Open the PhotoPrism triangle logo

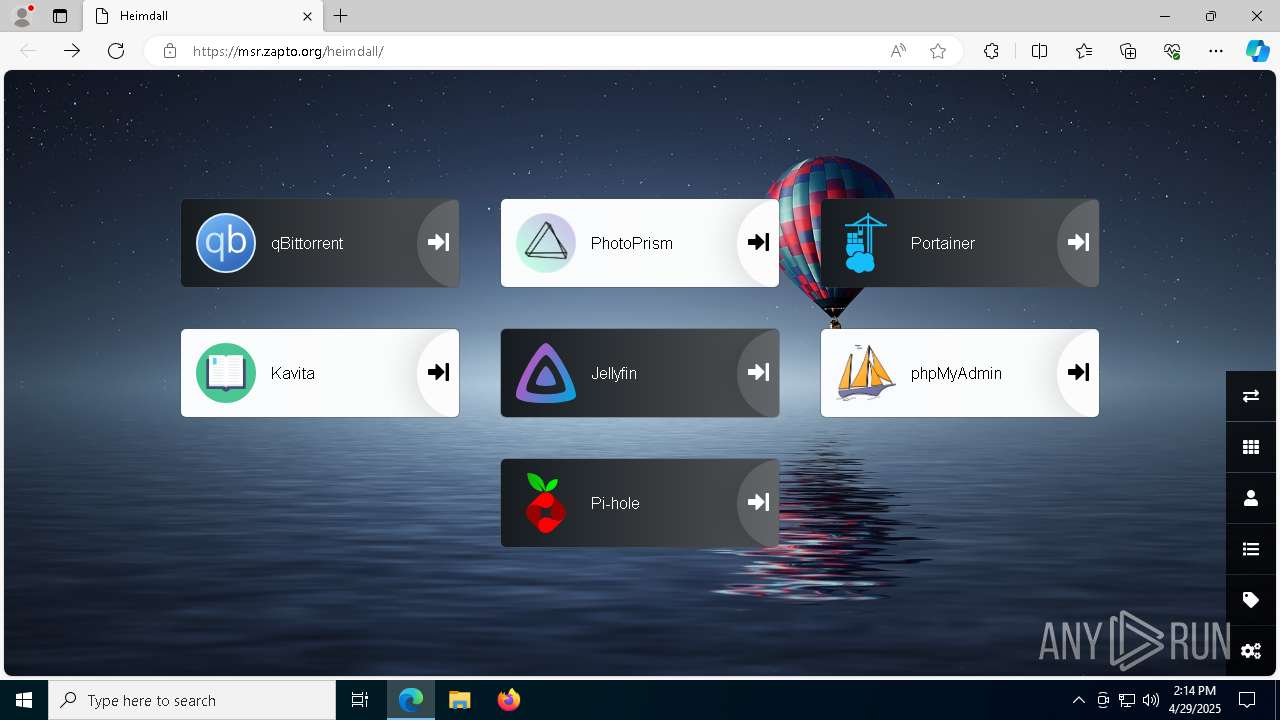pyautogui.click(x=546, y=243)
